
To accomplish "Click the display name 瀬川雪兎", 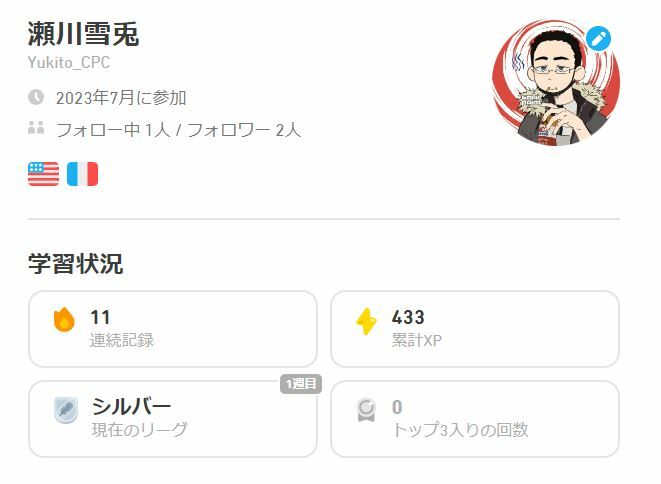I will click(83, 33).
